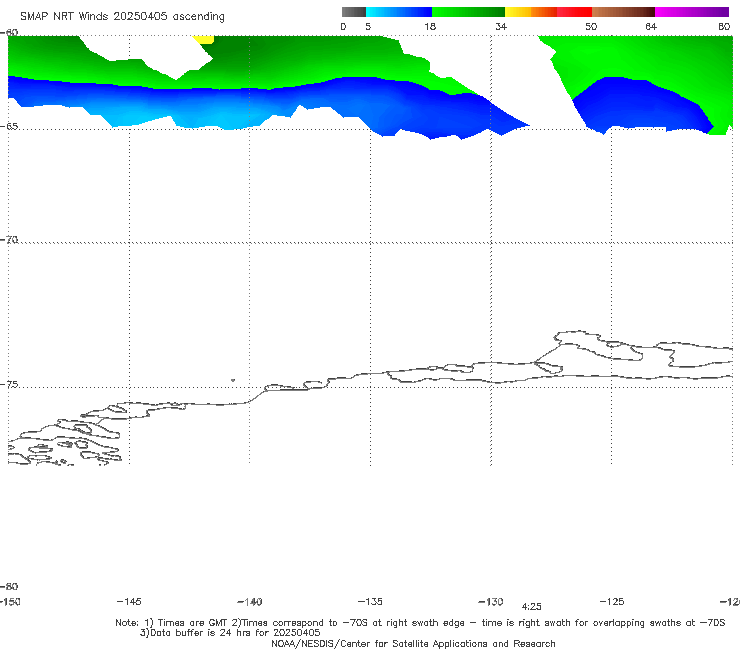Click the longitude label "-135"
Viewport: 740px width, 650px height.
click(x=370, y=602)
